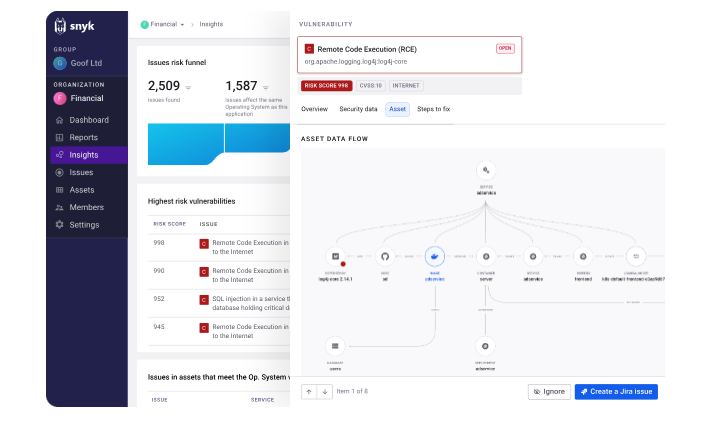Screen dimensions: 718x426
Task: Click the Remote Code Execution (RCE) vulnerability card
Action: [x=409, y=55]
